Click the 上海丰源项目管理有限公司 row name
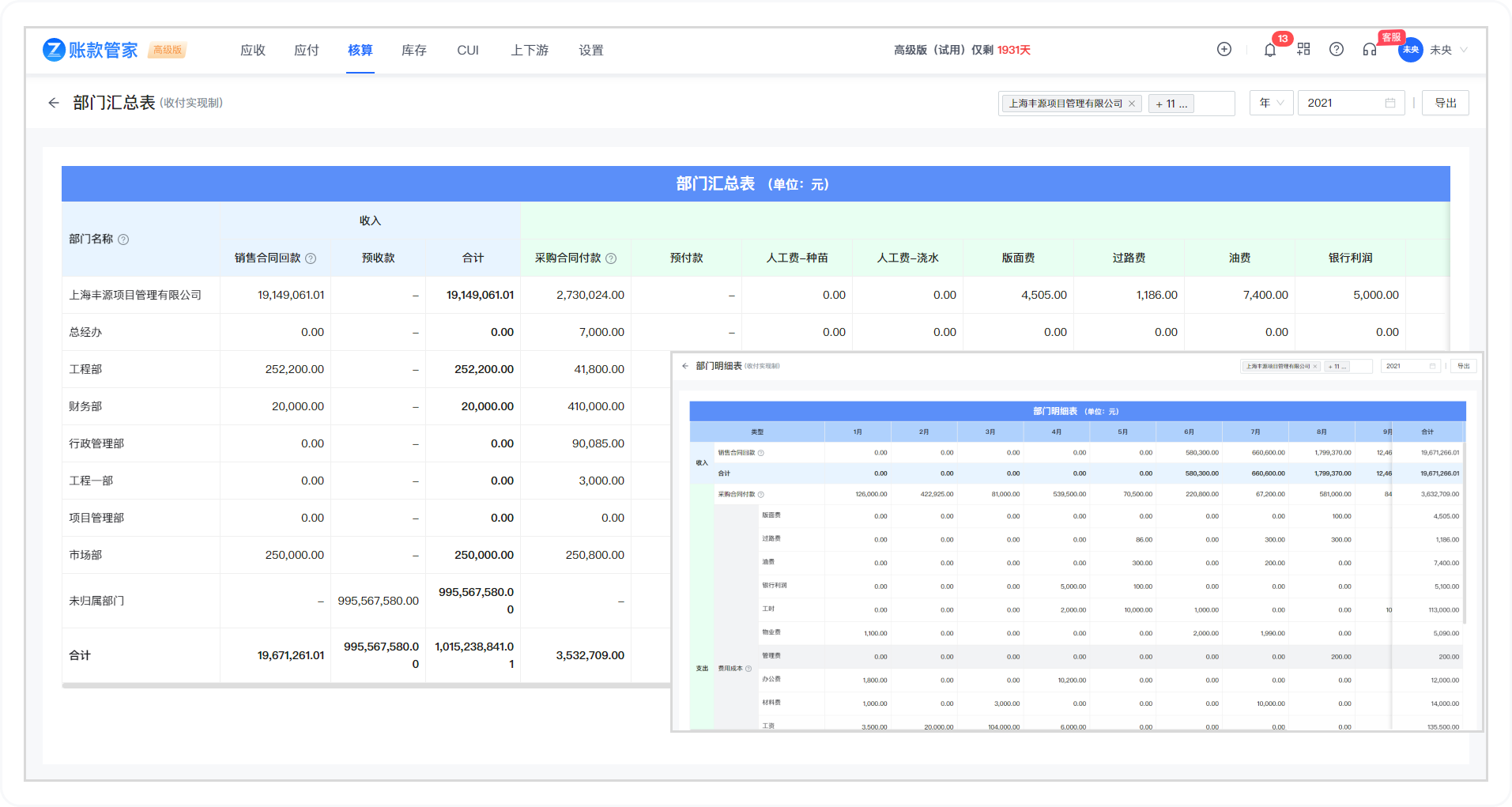1512x807 pixels. tap(135, 295)
